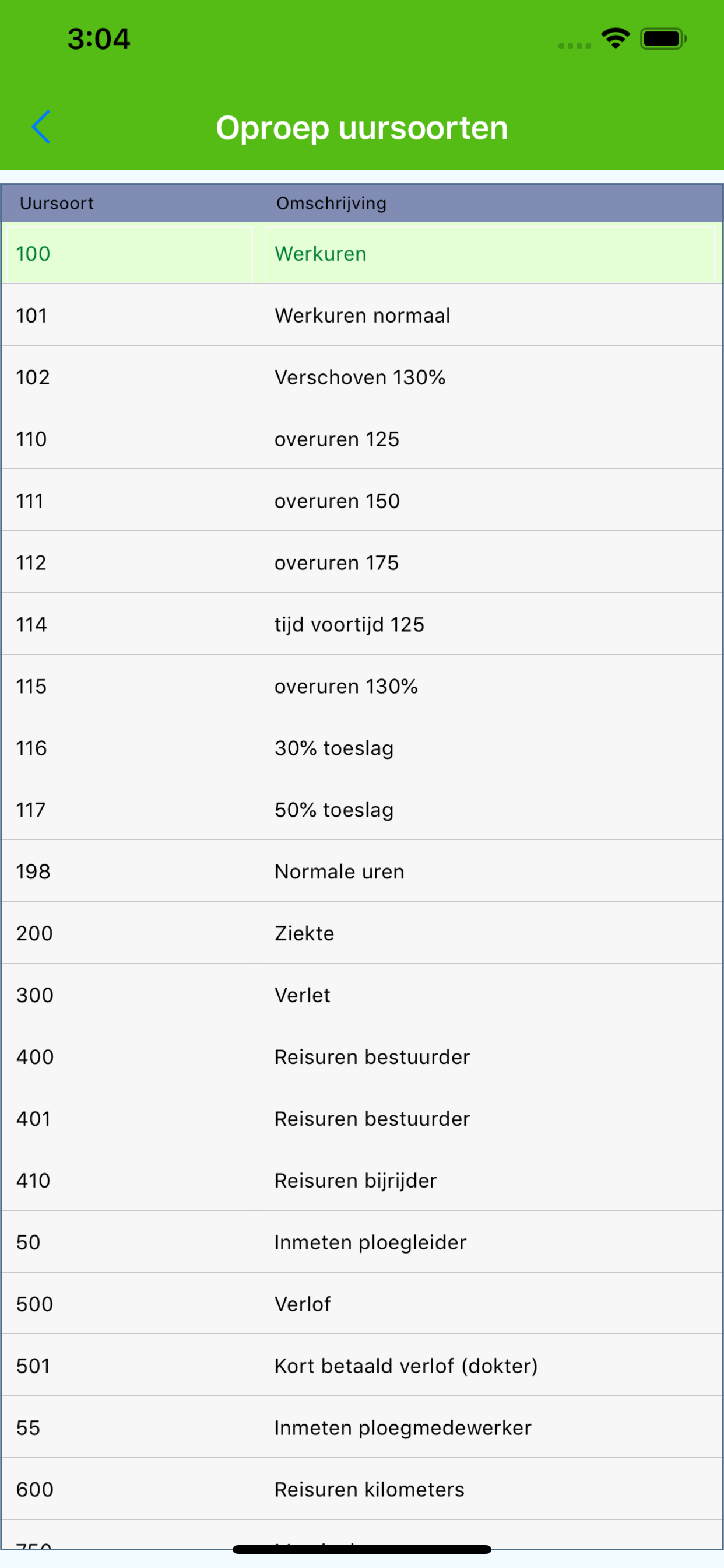Select tijd voortijd 125 row

[361, 625]
